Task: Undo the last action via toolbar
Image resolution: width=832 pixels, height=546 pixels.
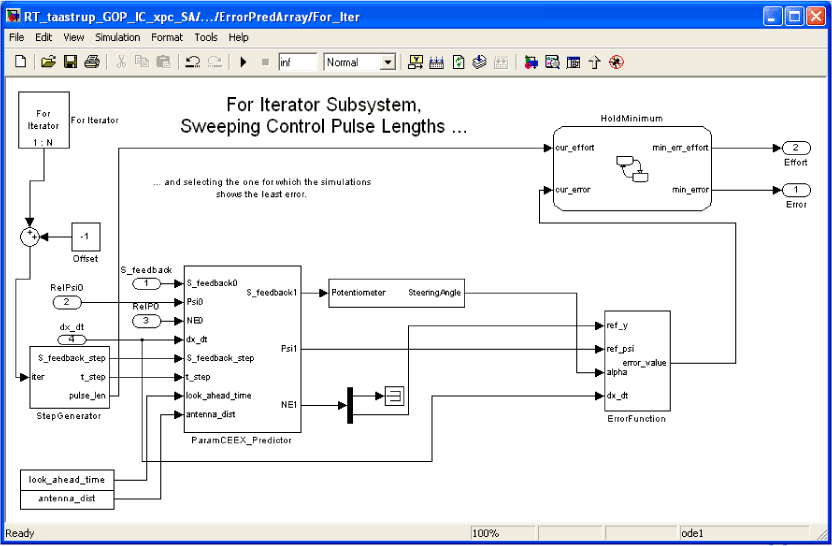Action: pos(192,62)
